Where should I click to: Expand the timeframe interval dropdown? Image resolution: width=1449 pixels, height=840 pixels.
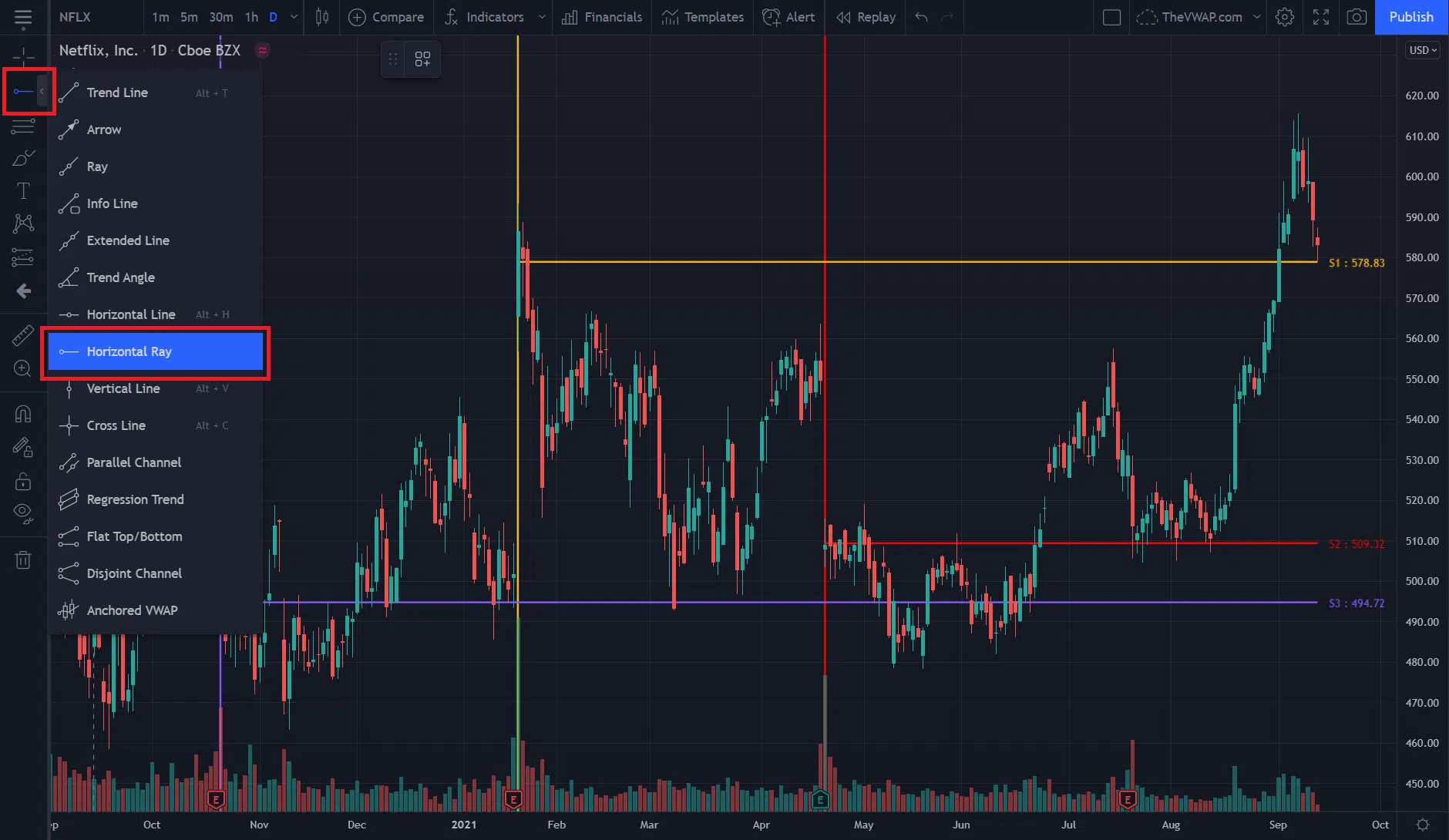tap(294, 17)
